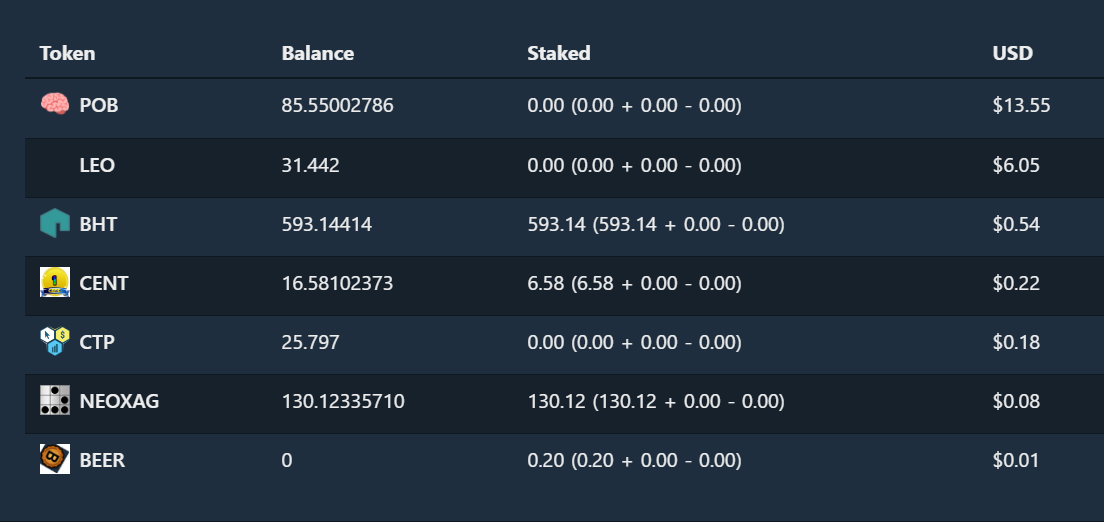This screenshot has width=1104, height=522.
Task: Click CENT balance 16.58102373
Action: click(x=337, y=284)
